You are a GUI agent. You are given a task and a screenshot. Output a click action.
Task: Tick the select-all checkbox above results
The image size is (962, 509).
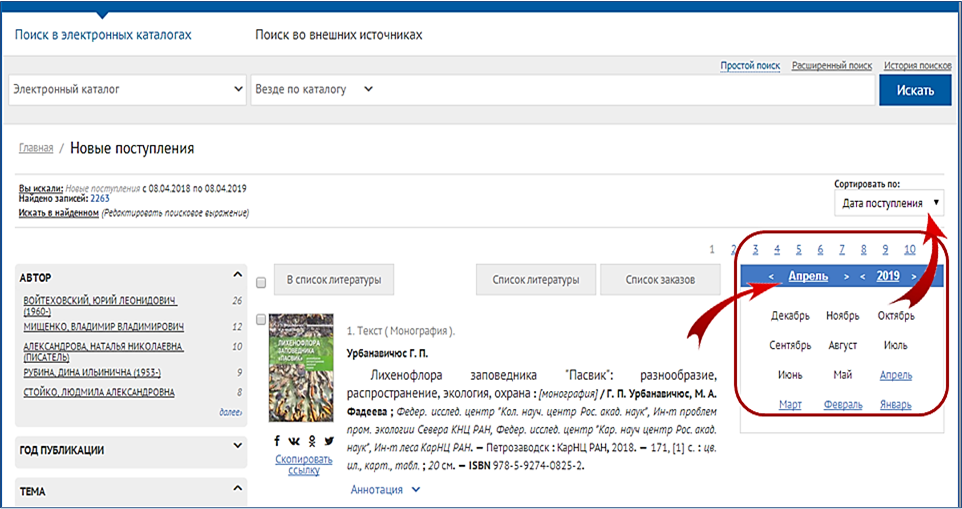(261, 281)
